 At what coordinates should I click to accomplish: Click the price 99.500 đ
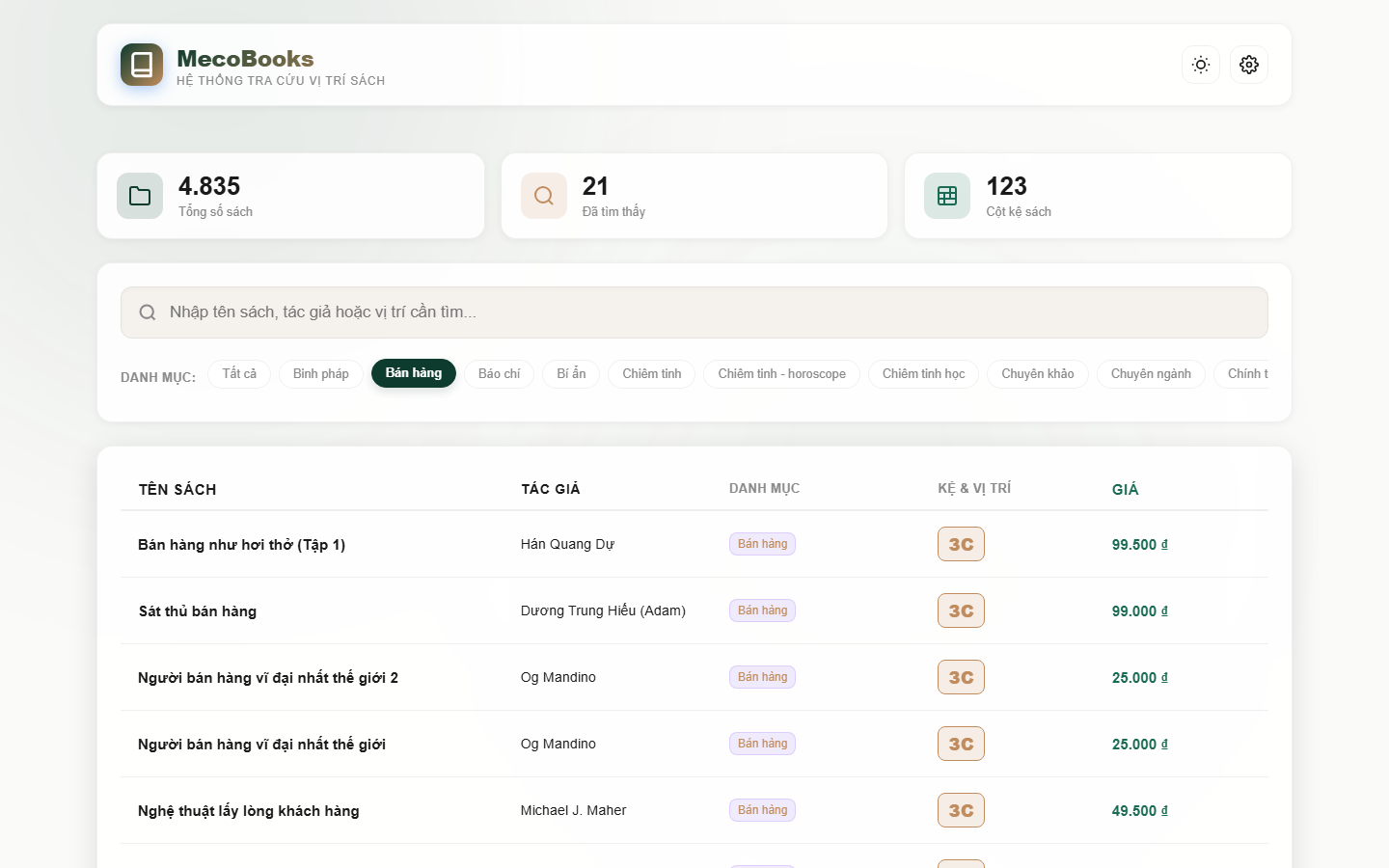click(x=1140, y=545)
